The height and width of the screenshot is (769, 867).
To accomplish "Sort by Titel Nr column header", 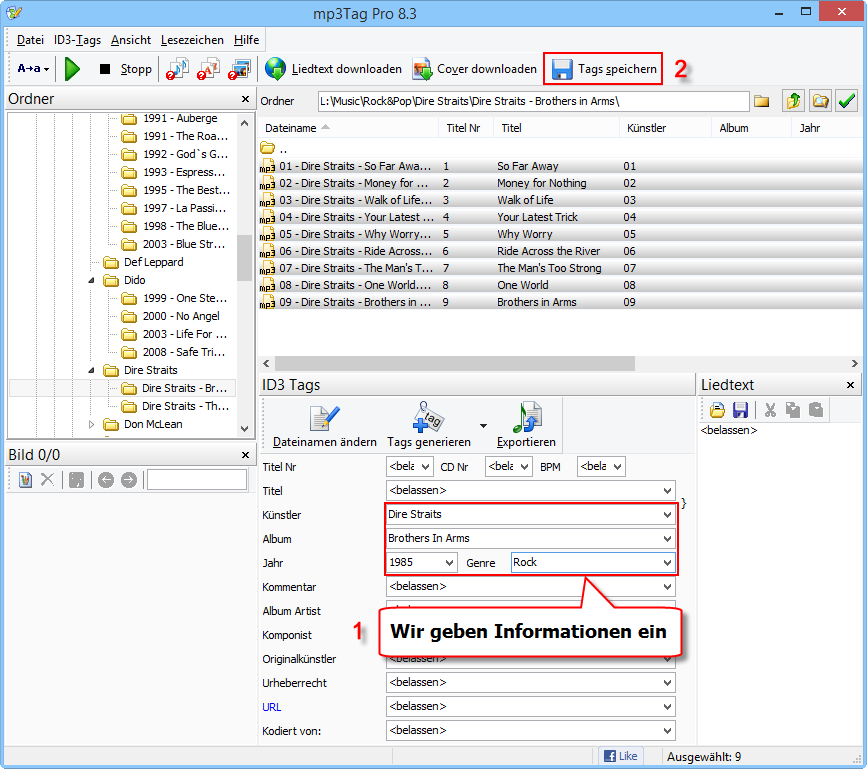I will pyautogui.click(x=467, y=128).
